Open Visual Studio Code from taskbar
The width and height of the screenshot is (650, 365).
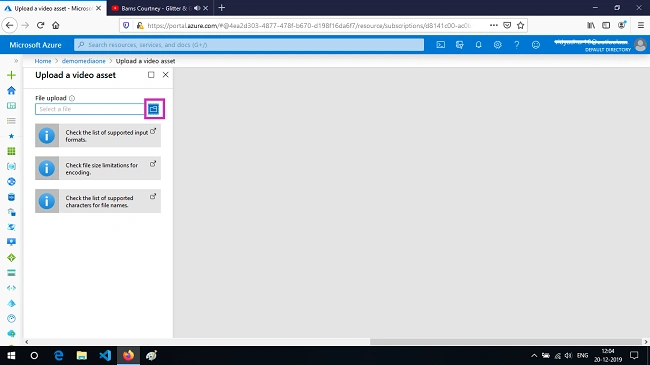[105, 355]
